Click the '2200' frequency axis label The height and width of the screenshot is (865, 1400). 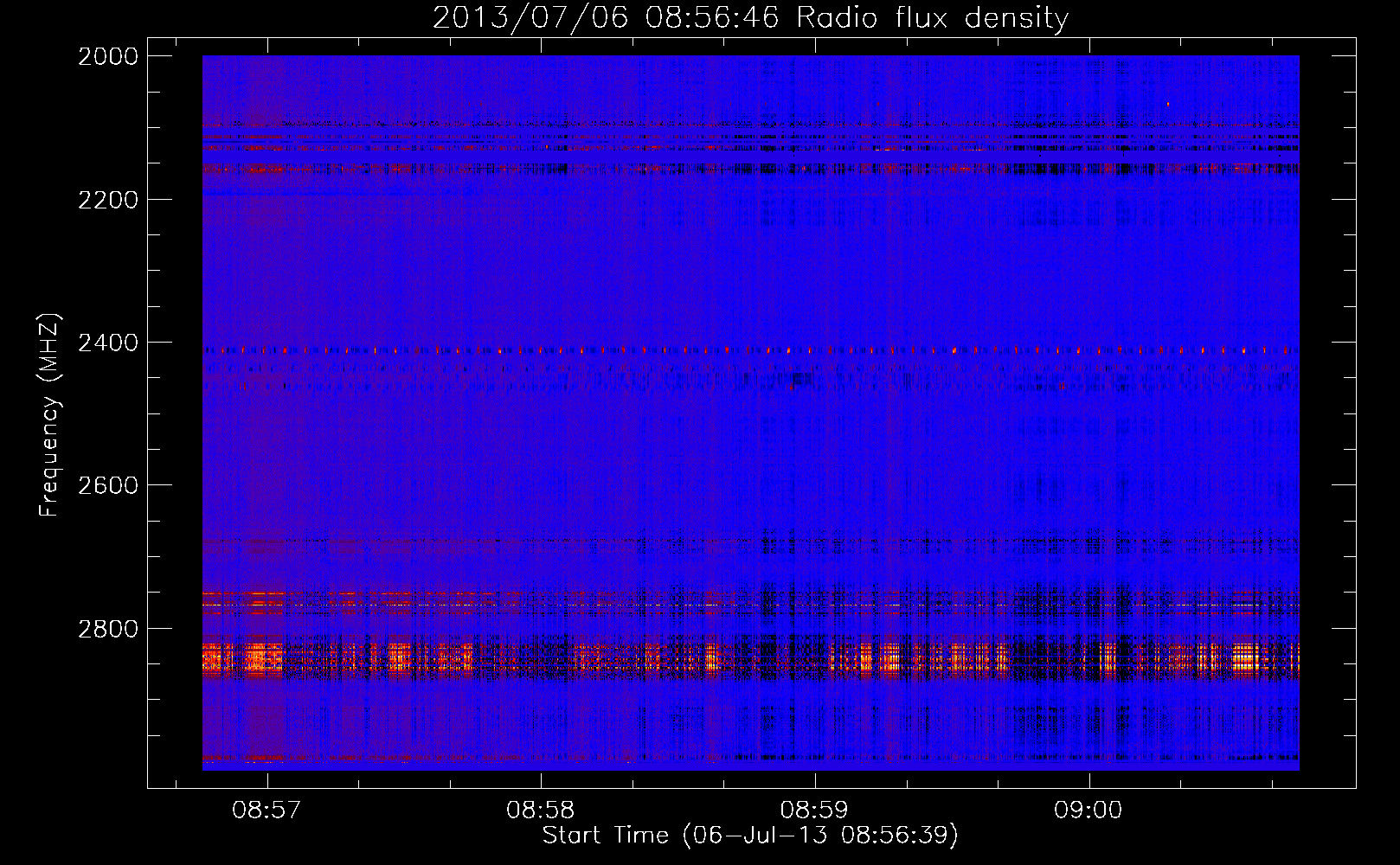108,200
